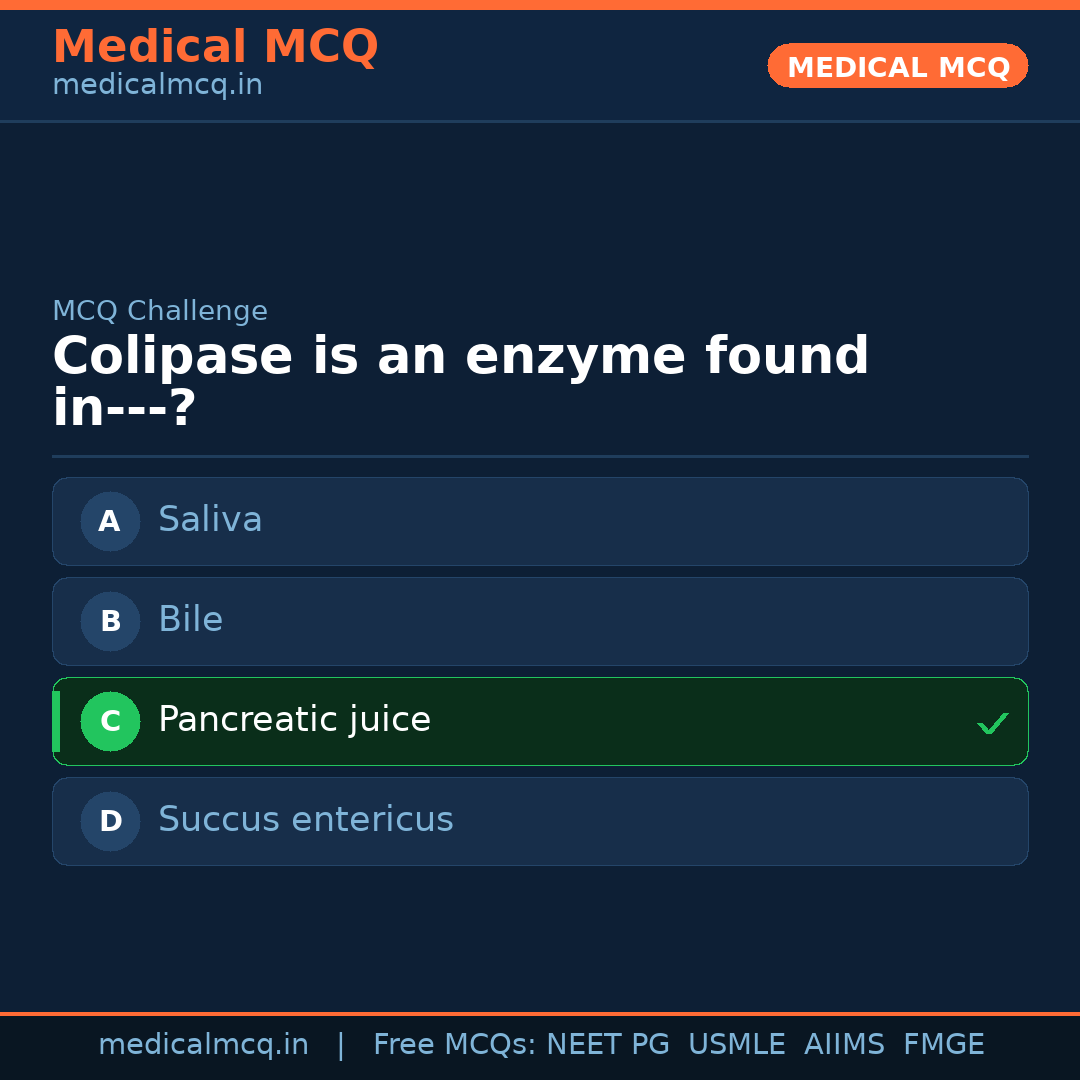Open the medicalmcq.in link in footer
The image size is (1080, 1080).
click(x=203, y=1045)
